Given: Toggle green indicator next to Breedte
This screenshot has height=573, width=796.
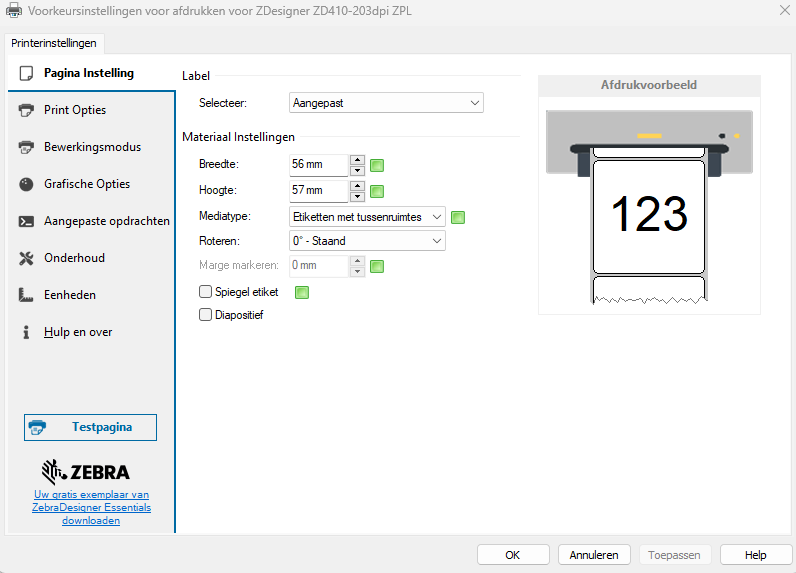Looking at the screenshot, I should 377,166.
